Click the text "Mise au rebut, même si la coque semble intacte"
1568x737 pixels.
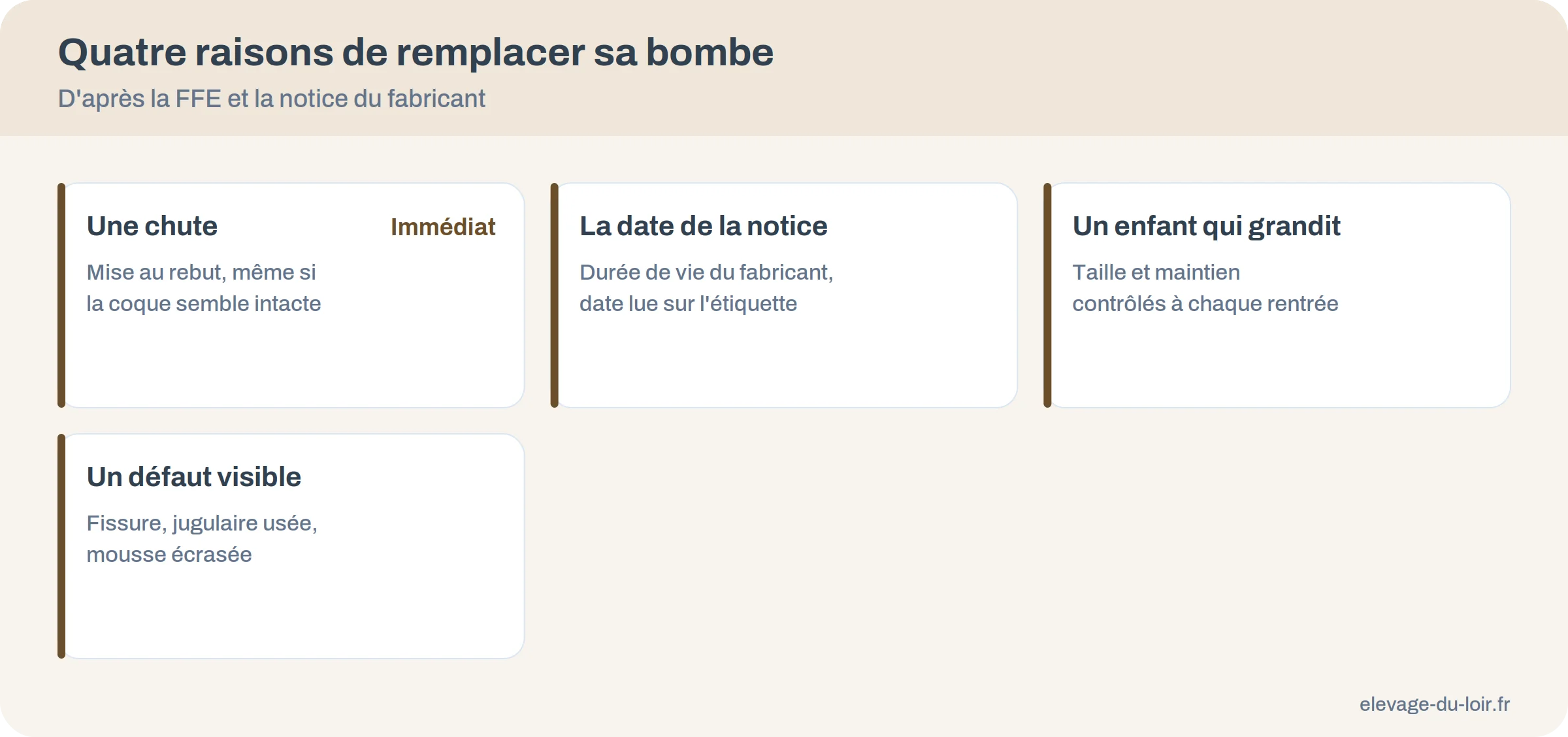click(x=204, y=288)
